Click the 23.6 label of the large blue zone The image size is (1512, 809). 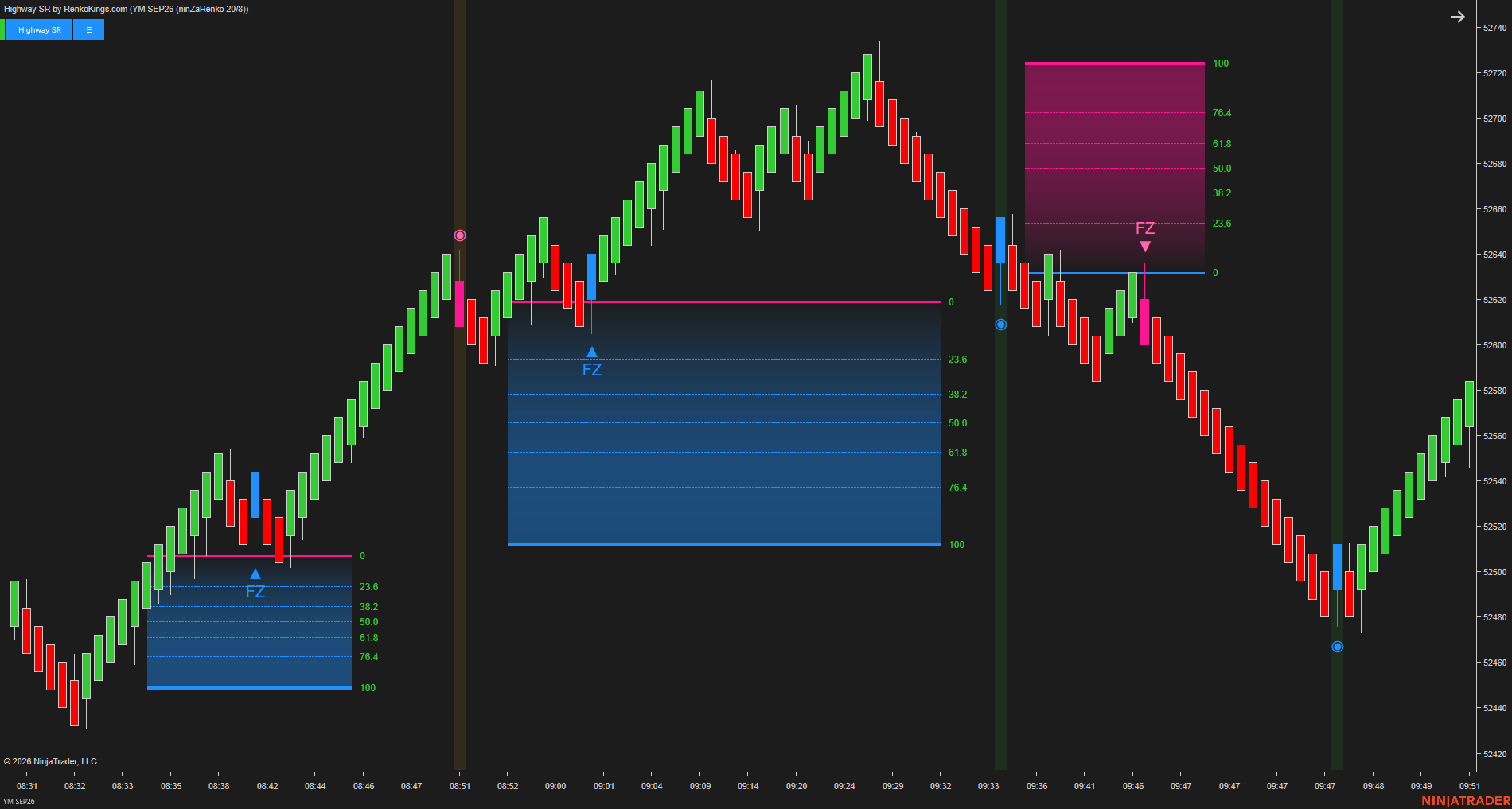[957, 360]
